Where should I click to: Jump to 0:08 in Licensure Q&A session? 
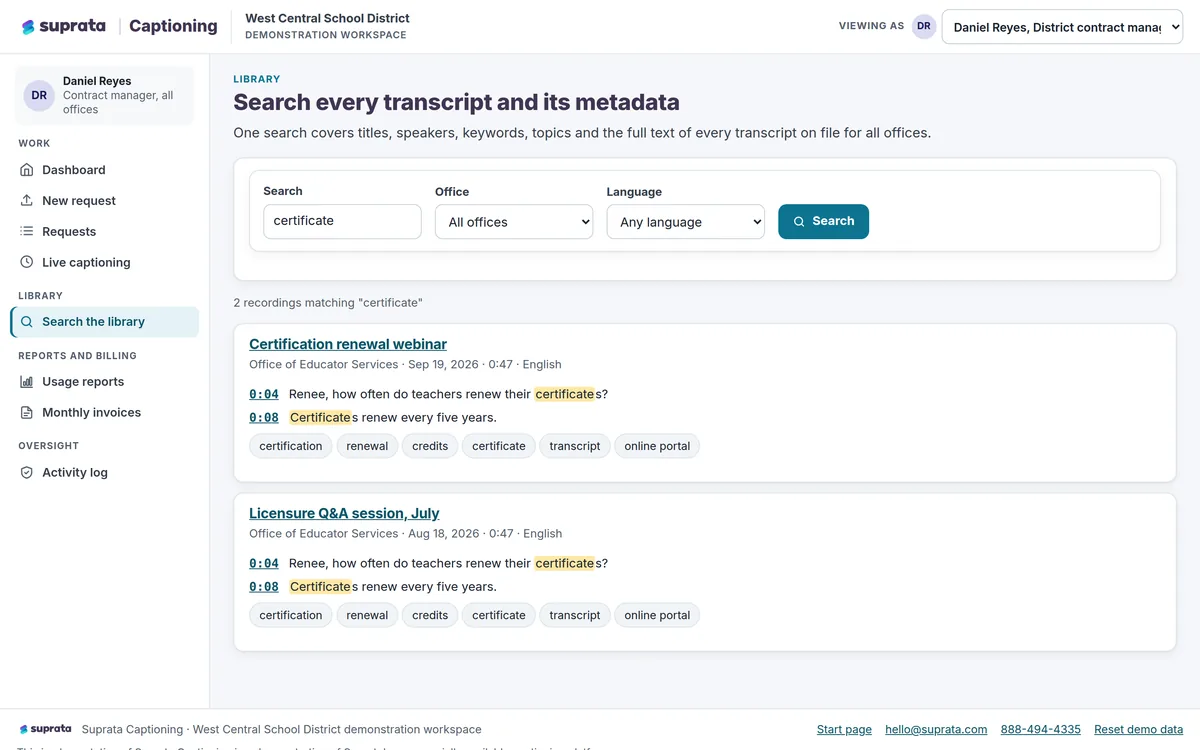[264, 586]
